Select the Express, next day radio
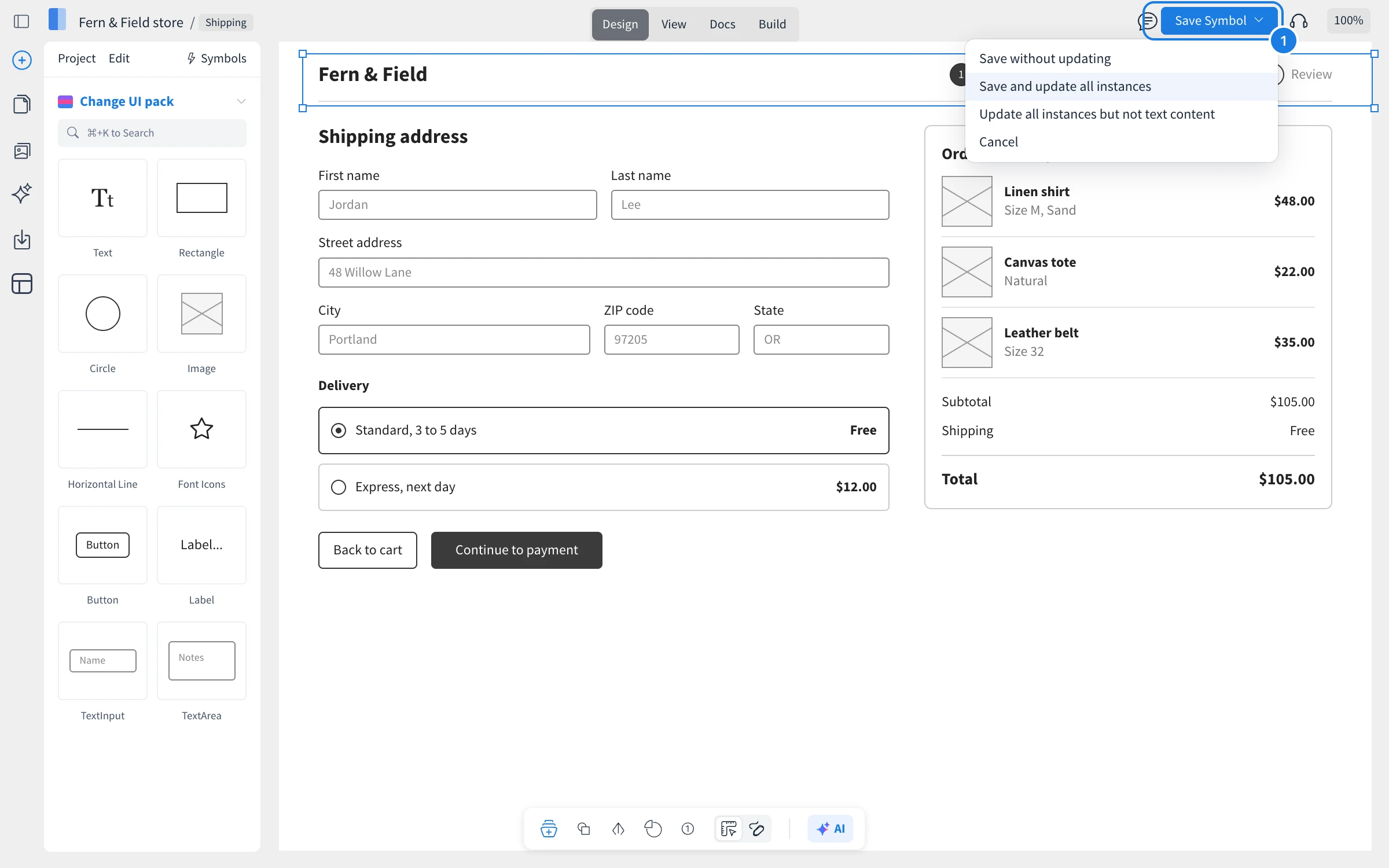1389x868 pixels. click(339, 487)
